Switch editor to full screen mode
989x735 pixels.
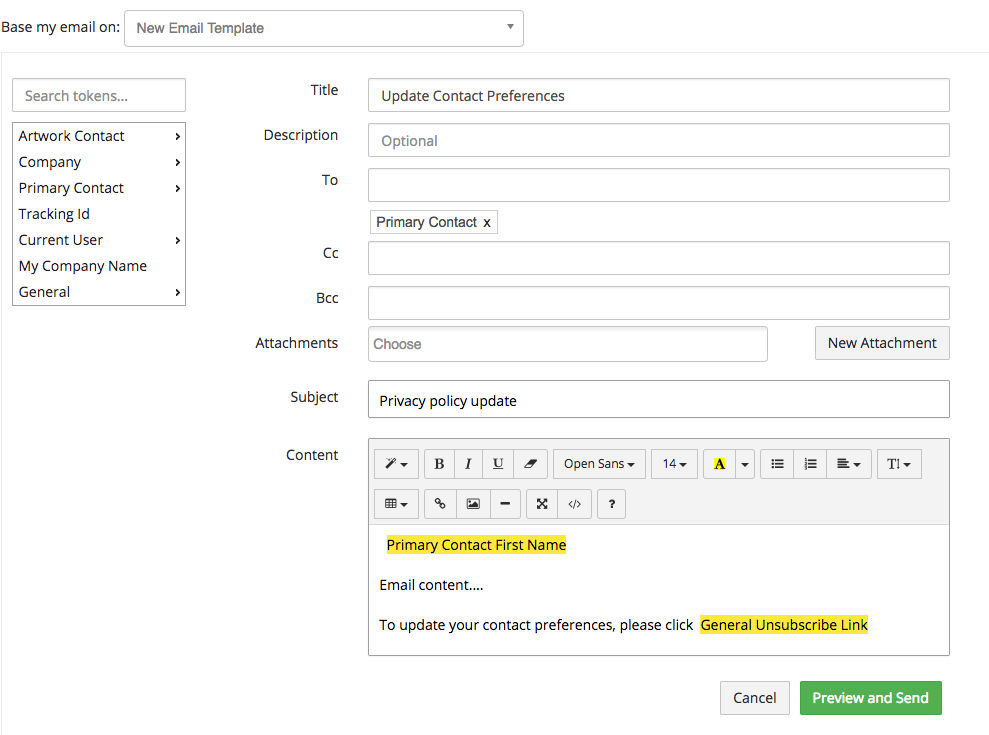[x=542, y=504]
